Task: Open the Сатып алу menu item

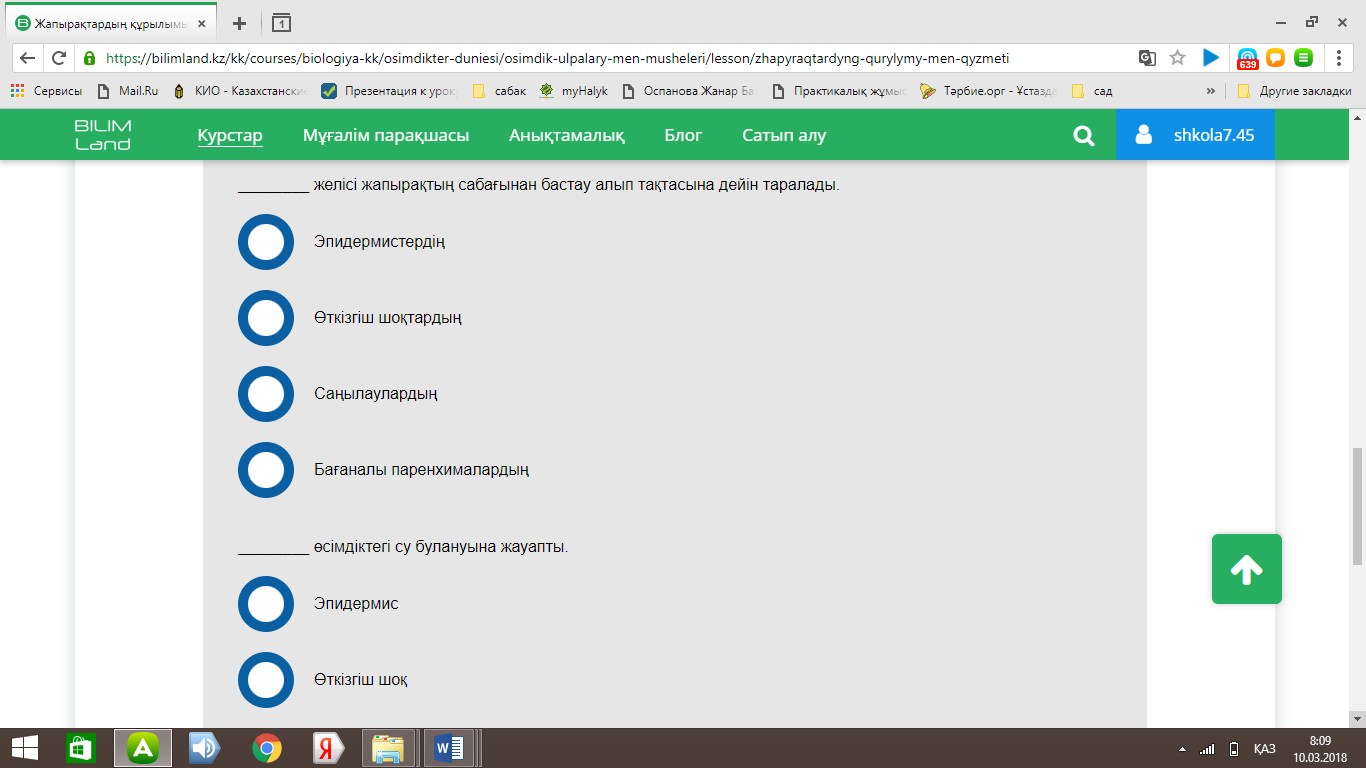Action: click(x=784, y=135)
